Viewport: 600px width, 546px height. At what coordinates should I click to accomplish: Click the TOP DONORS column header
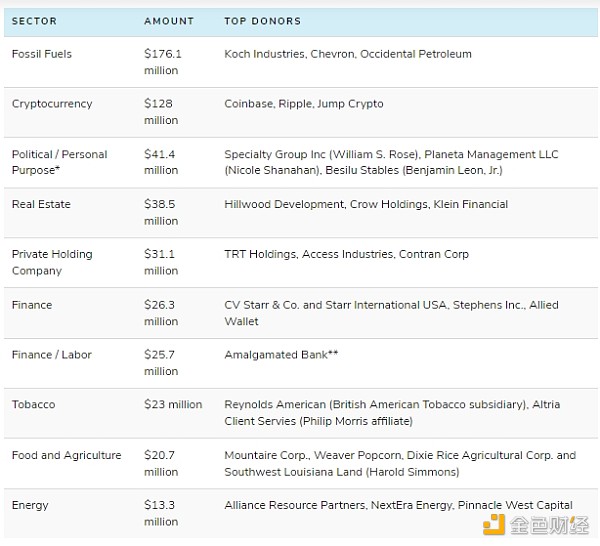tap(262, 21)
